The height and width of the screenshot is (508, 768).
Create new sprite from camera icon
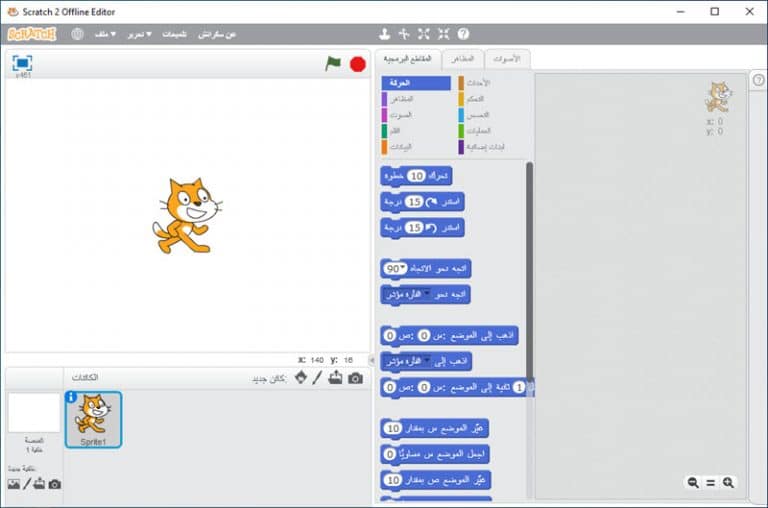click(x=356, y=378)
